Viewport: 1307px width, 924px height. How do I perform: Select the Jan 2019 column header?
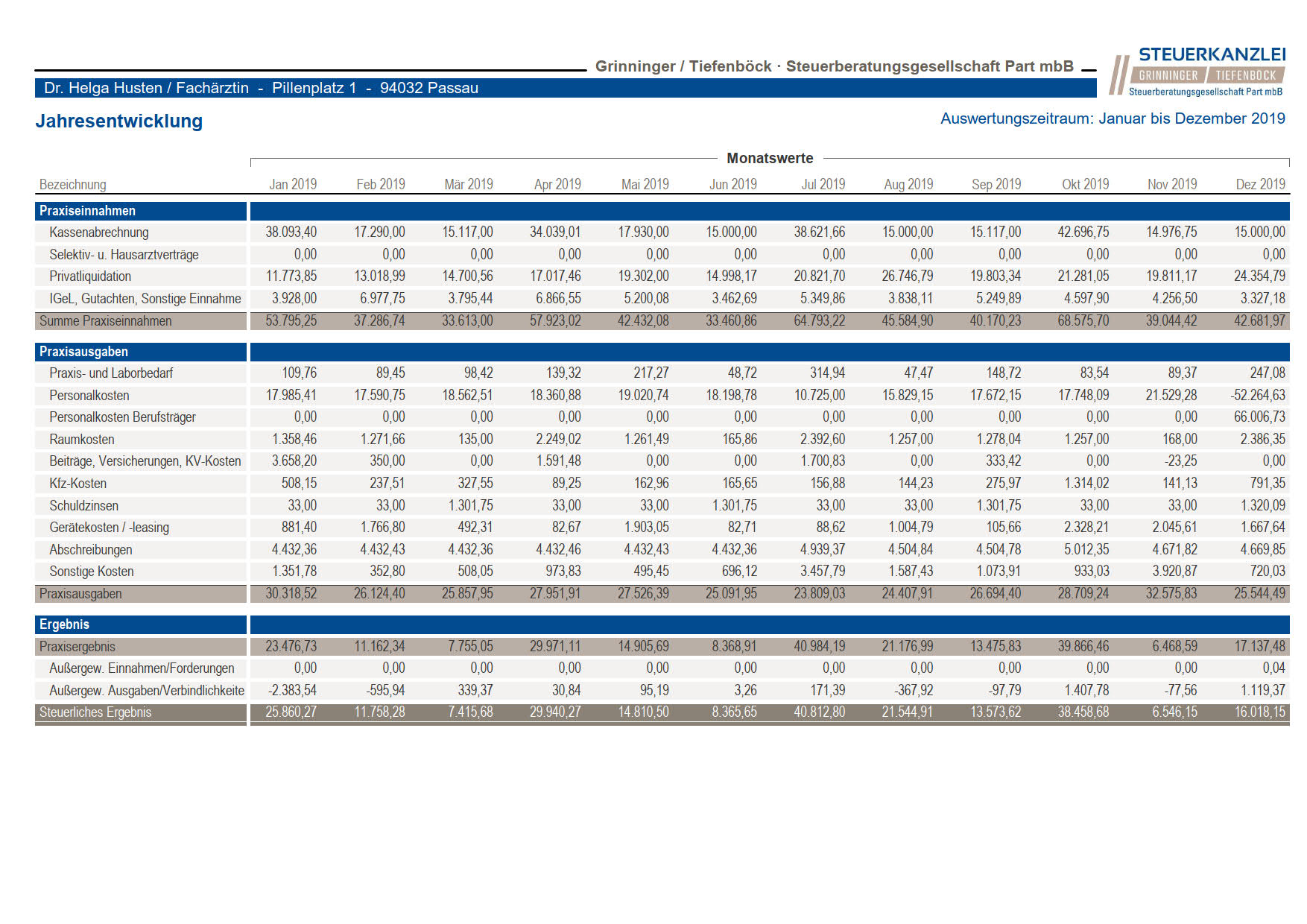[x=293, y=184]
